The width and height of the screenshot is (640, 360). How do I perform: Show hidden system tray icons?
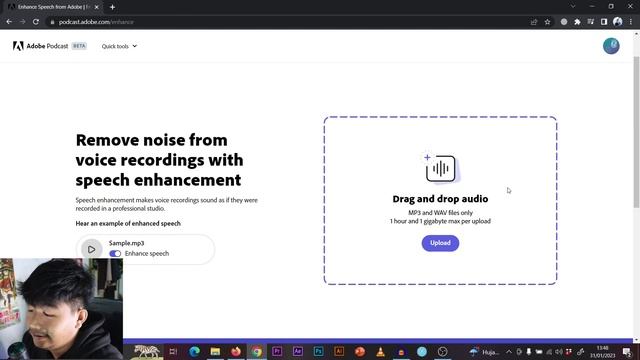point(509,351)
